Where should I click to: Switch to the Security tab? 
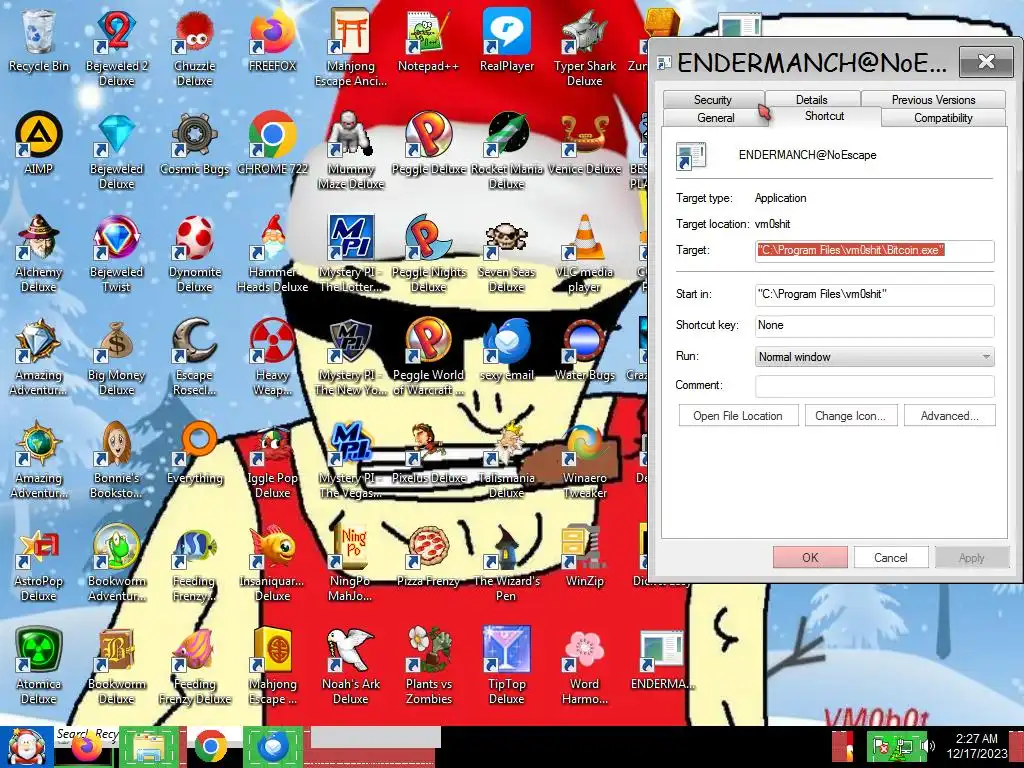pos(712,99)
